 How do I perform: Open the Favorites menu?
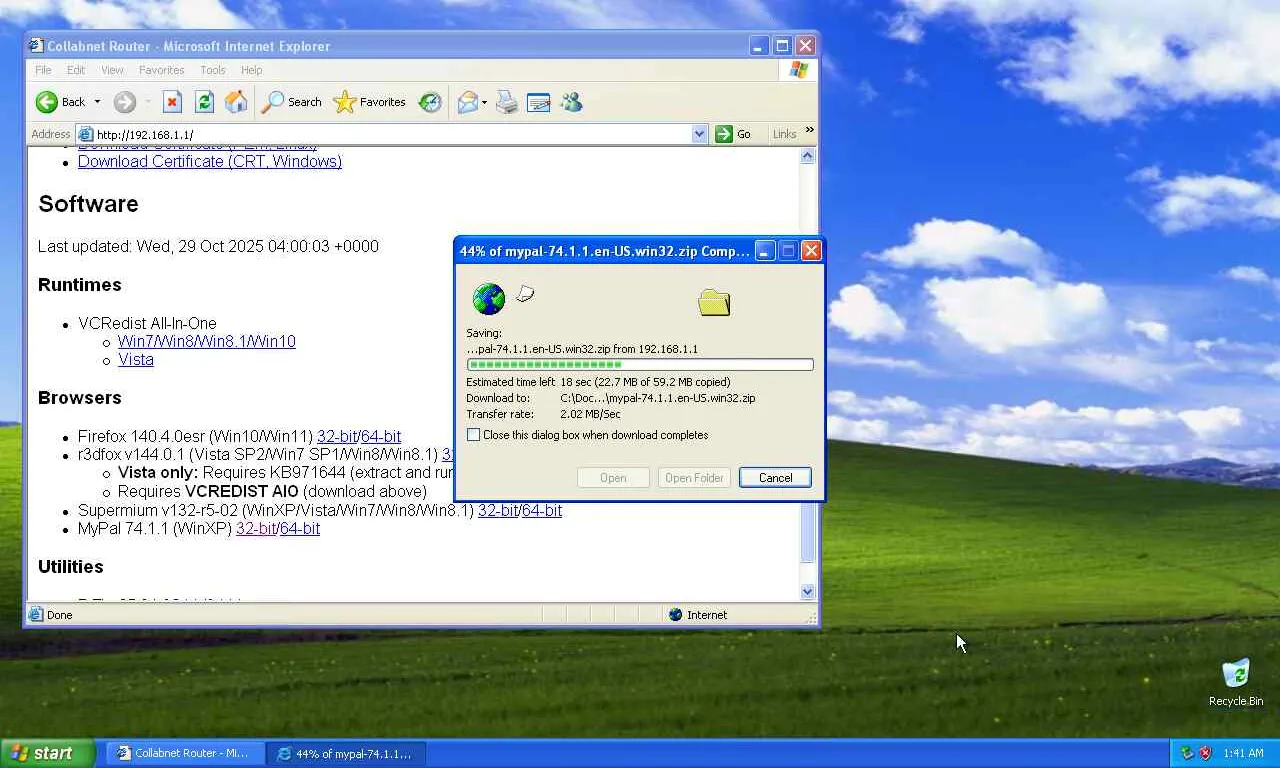pos(161,70)
